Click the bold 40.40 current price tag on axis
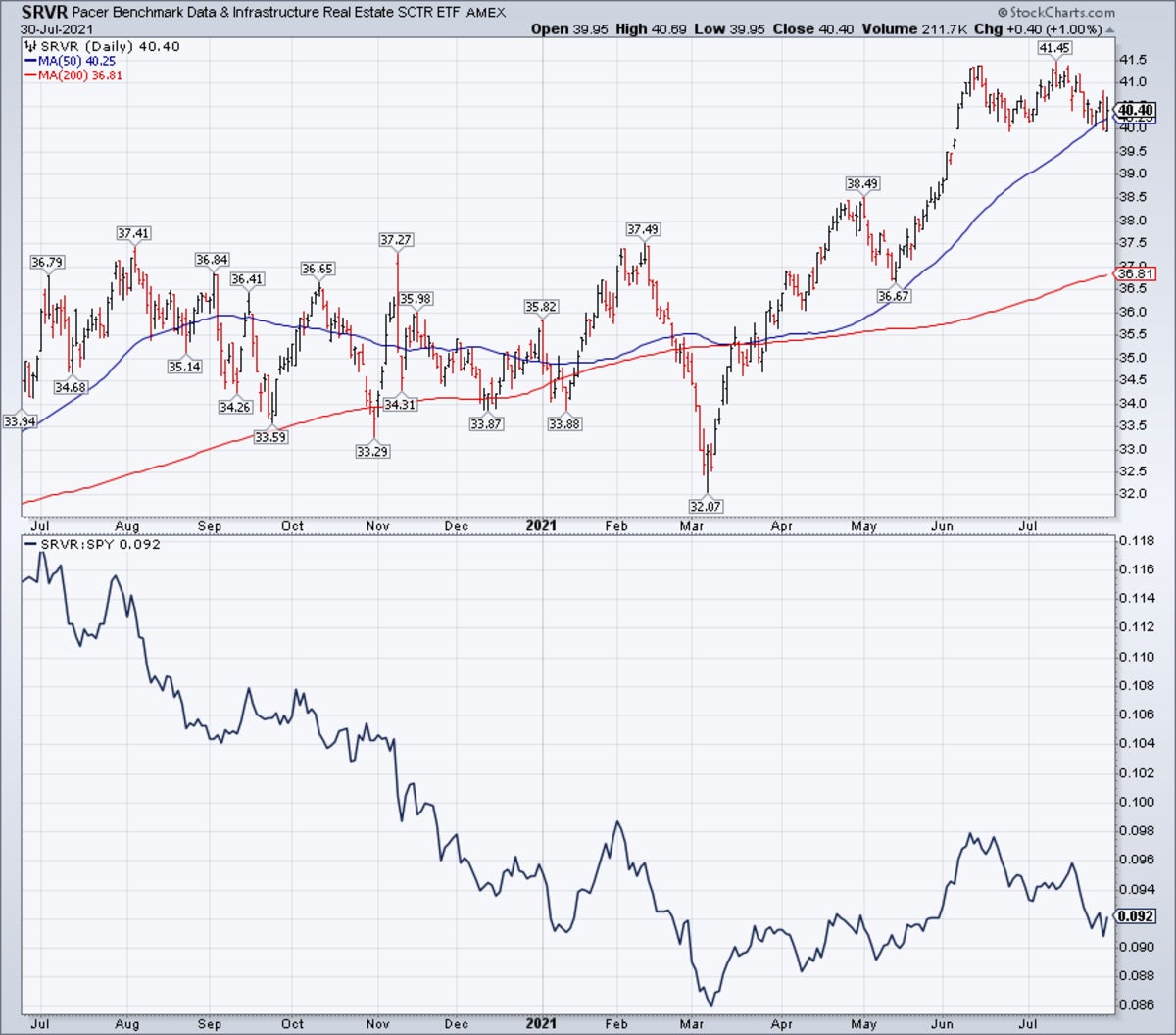 tap(1136, 110)
